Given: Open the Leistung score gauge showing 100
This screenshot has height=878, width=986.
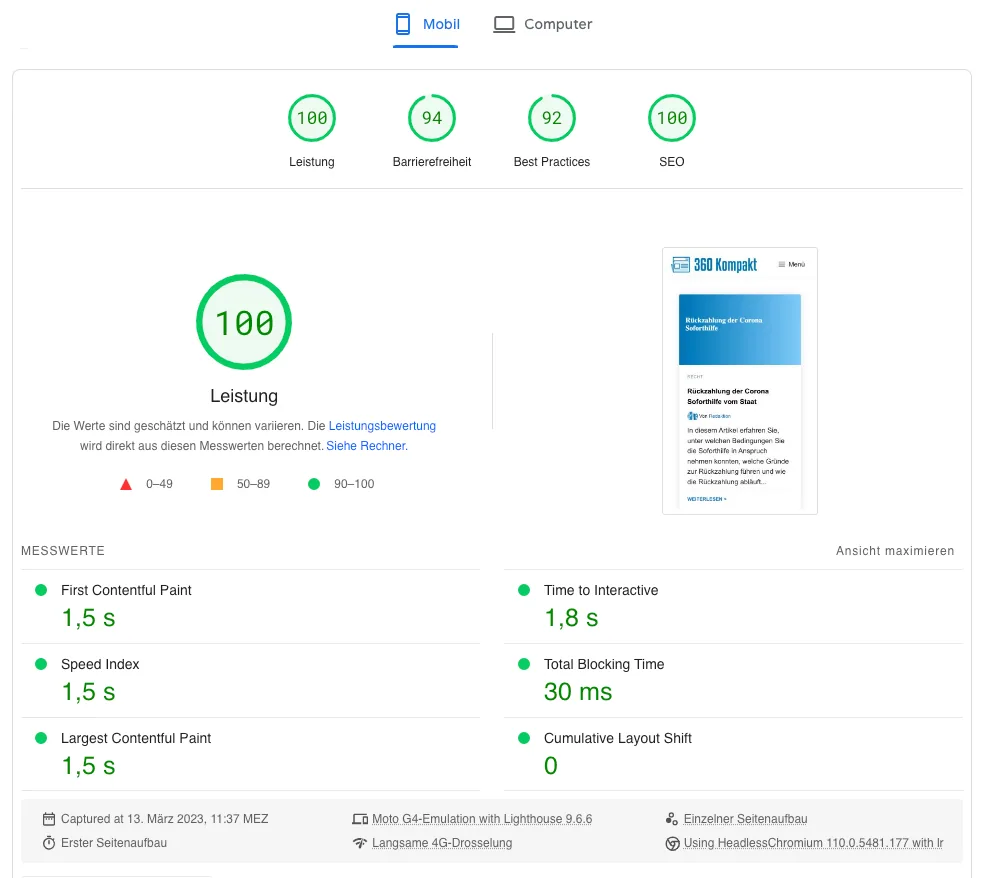Looking at the screenshot, I should 312,118.
